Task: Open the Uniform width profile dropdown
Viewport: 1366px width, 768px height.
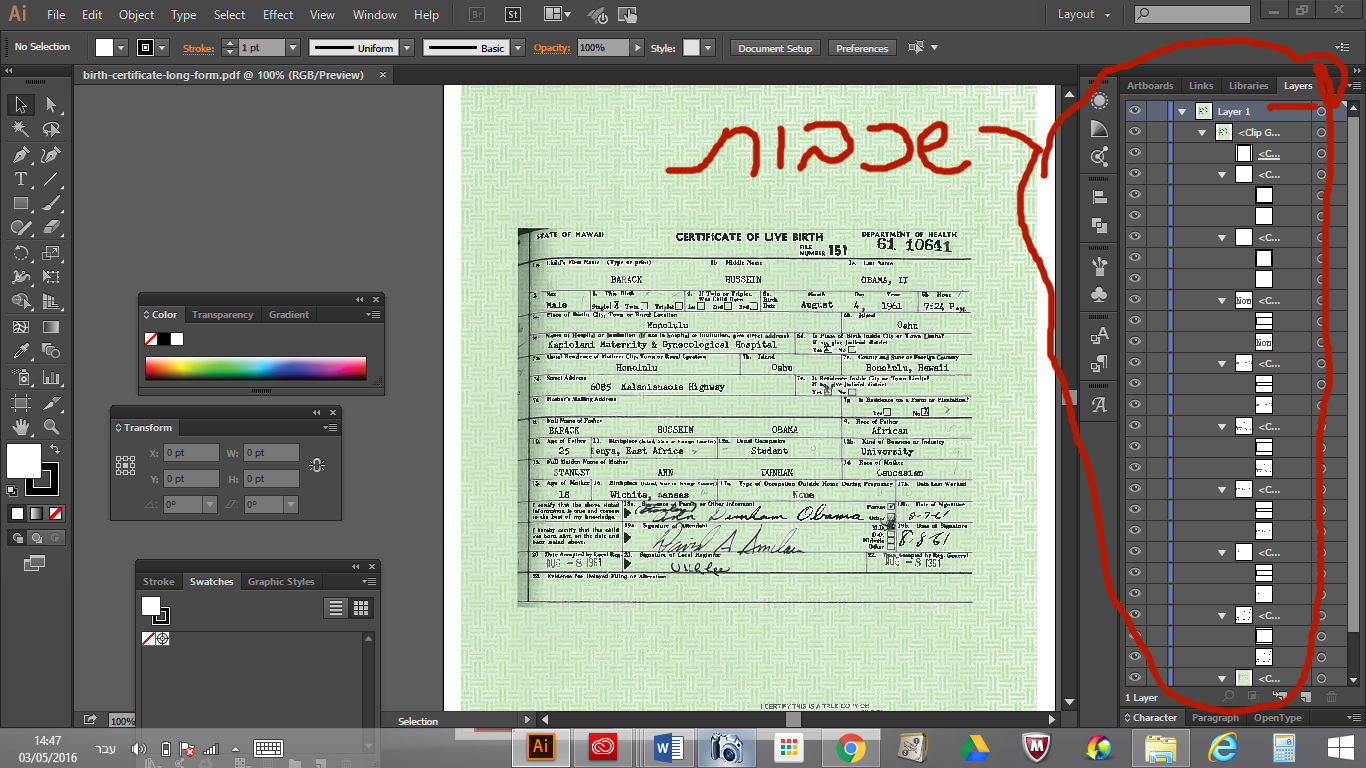Action: coord(407,47)
